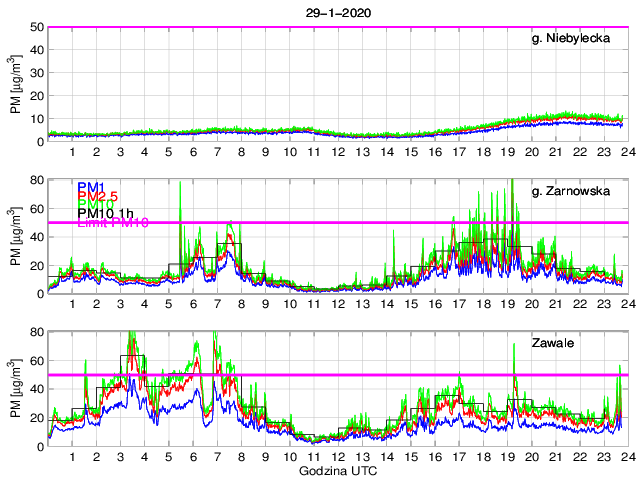Viewport: 640px width, 480px height.
Task: Click the 50 y-axis tick in top plot
Action: [38, 27]
